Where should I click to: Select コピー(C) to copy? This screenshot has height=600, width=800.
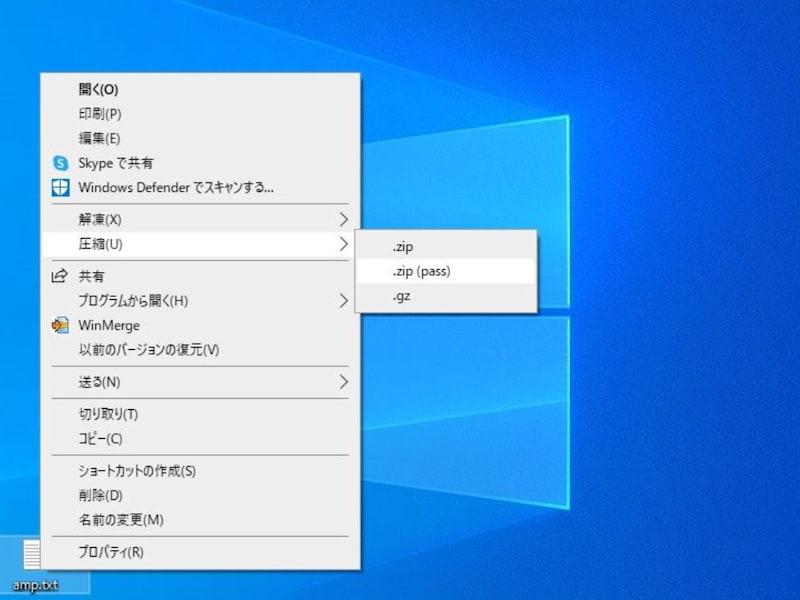[x=200, y=439]
